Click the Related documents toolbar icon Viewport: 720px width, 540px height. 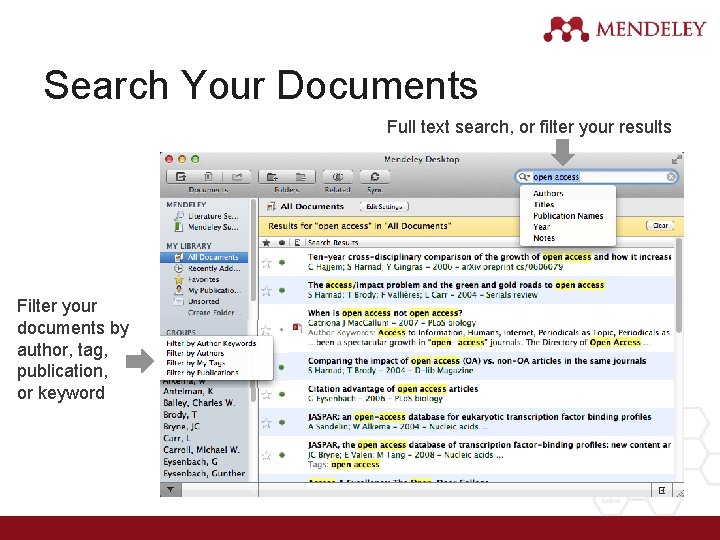(338, 177)
